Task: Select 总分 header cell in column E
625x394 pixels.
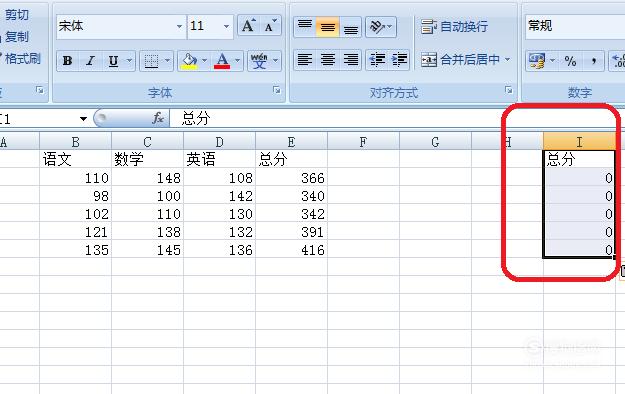Action: pos(291,160)
